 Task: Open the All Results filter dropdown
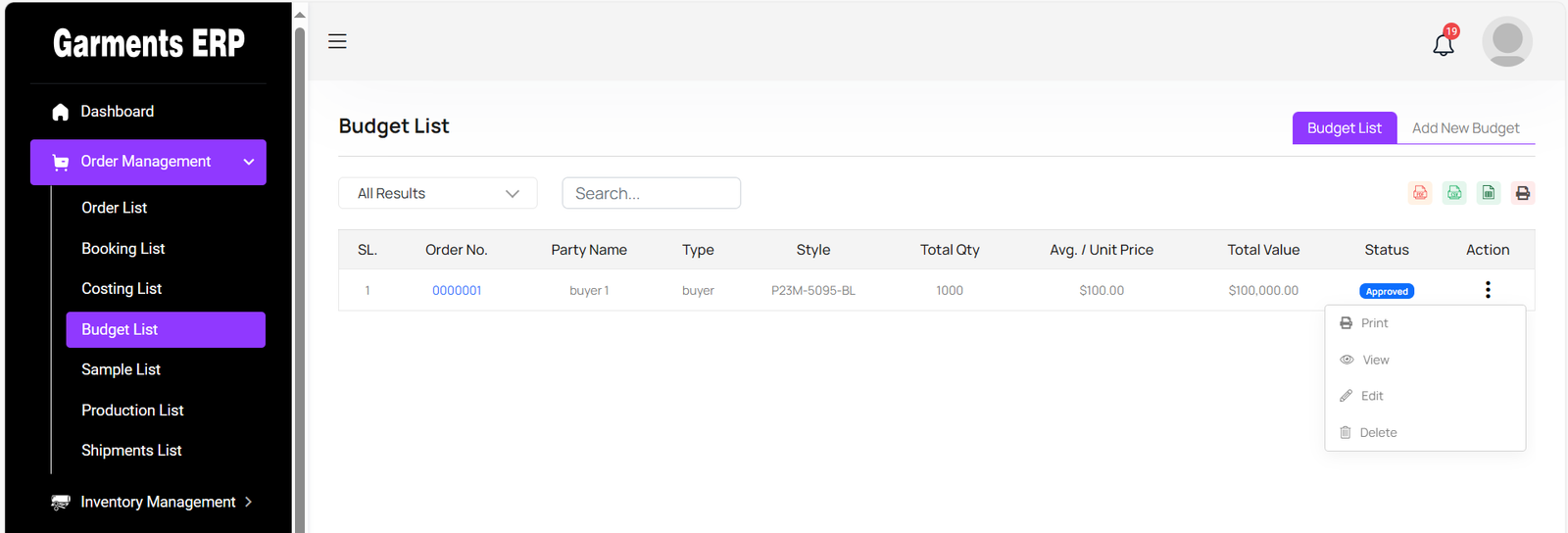437,193
